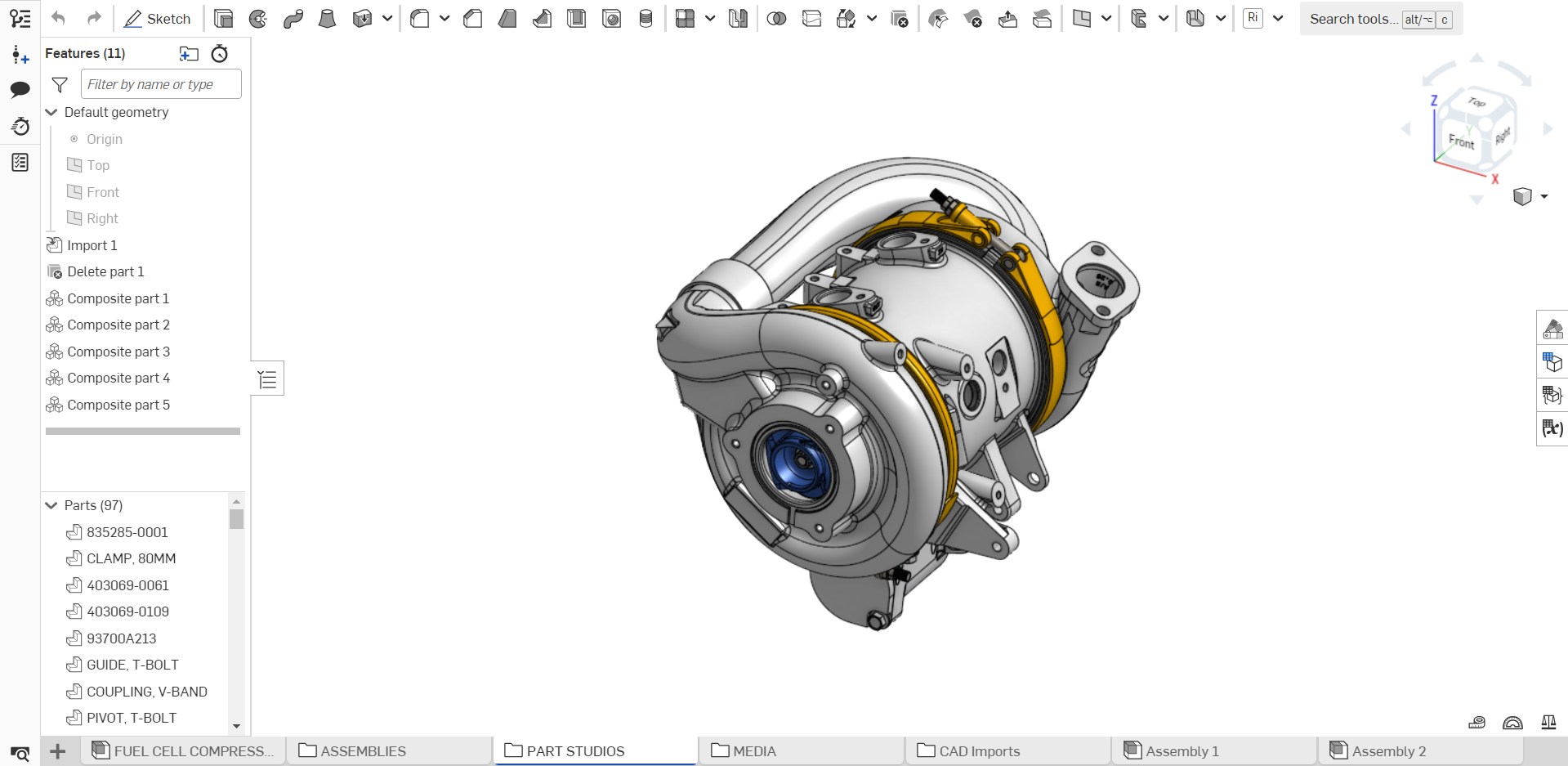Expand the Transform tool dropdown arrow
The height and width of the screenshot is (766, 1568).
[872, 19]
